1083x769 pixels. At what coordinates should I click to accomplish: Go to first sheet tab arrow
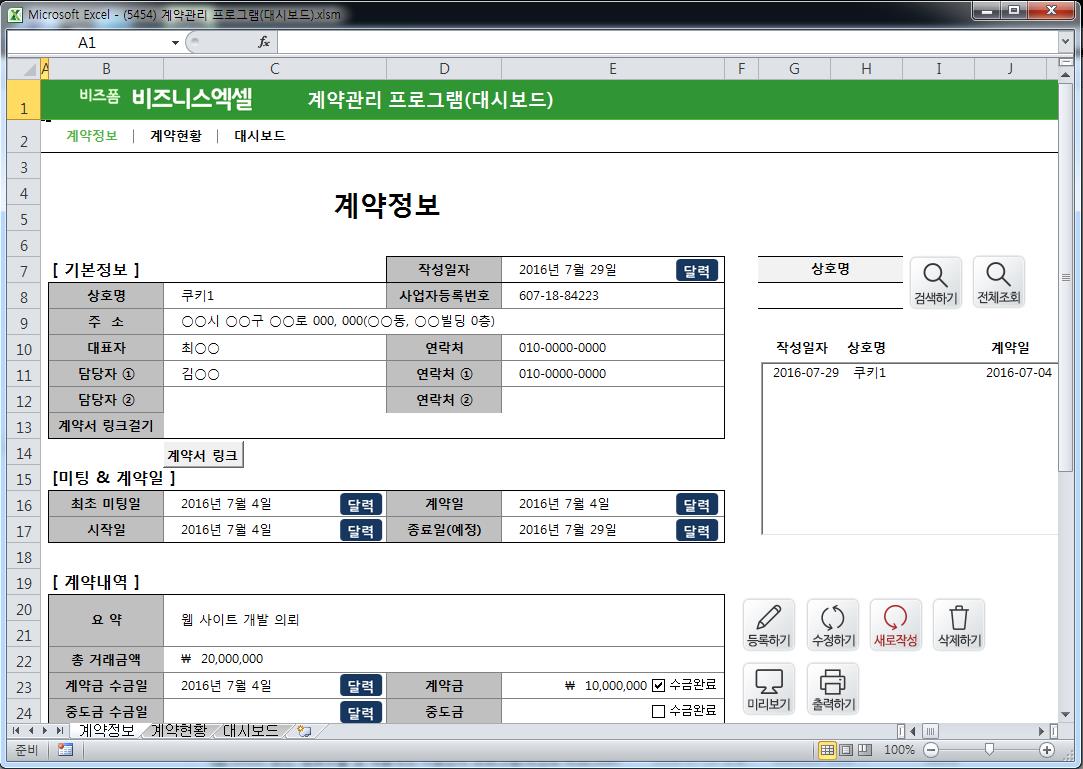tap(16, 731)
